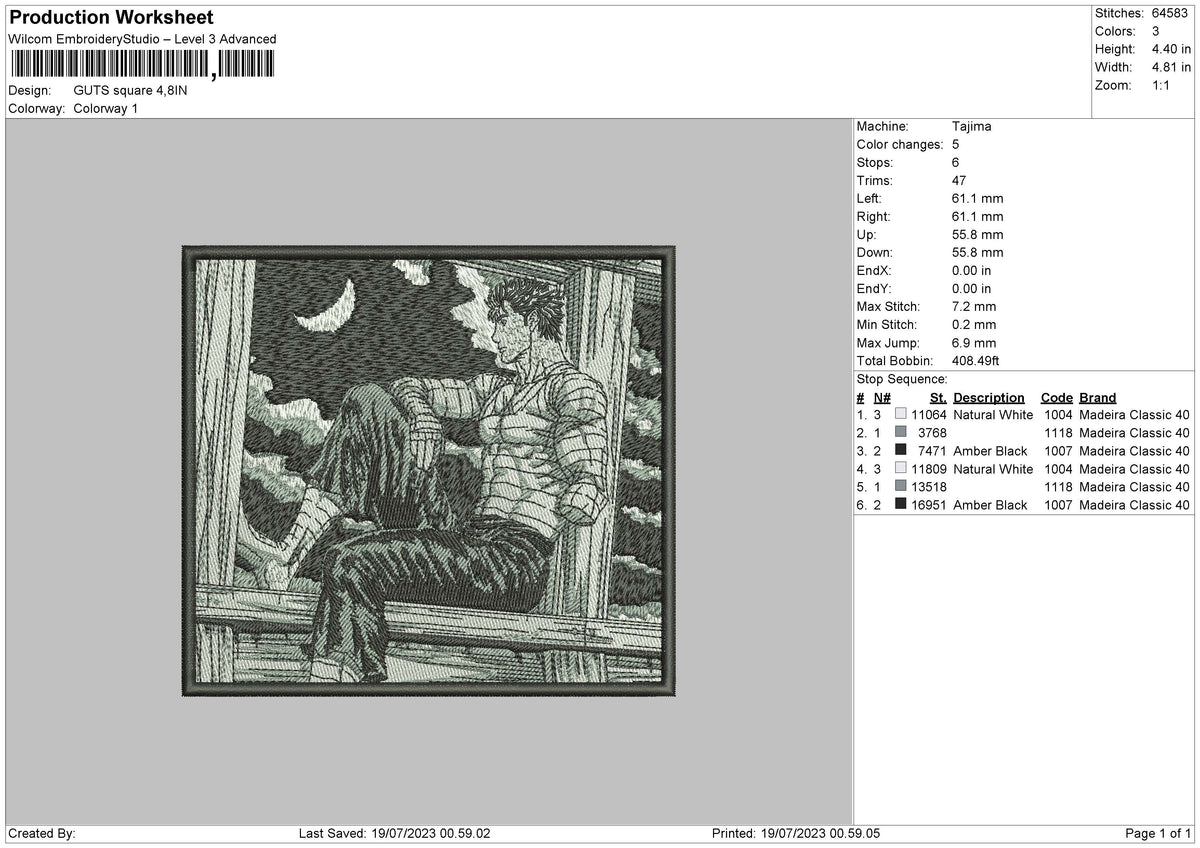1200x848 pixels.
Task: Click the Production Worksheet title
Action: point(110,17)
